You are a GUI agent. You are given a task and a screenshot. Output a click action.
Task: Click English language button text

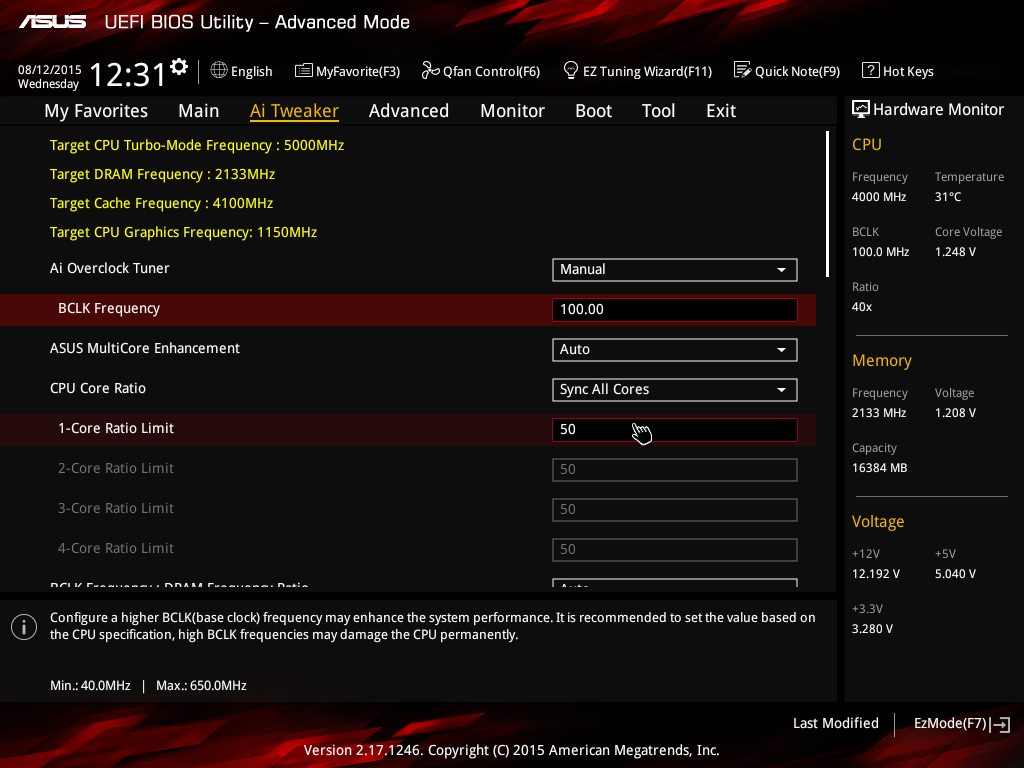(x=251, y=71)
